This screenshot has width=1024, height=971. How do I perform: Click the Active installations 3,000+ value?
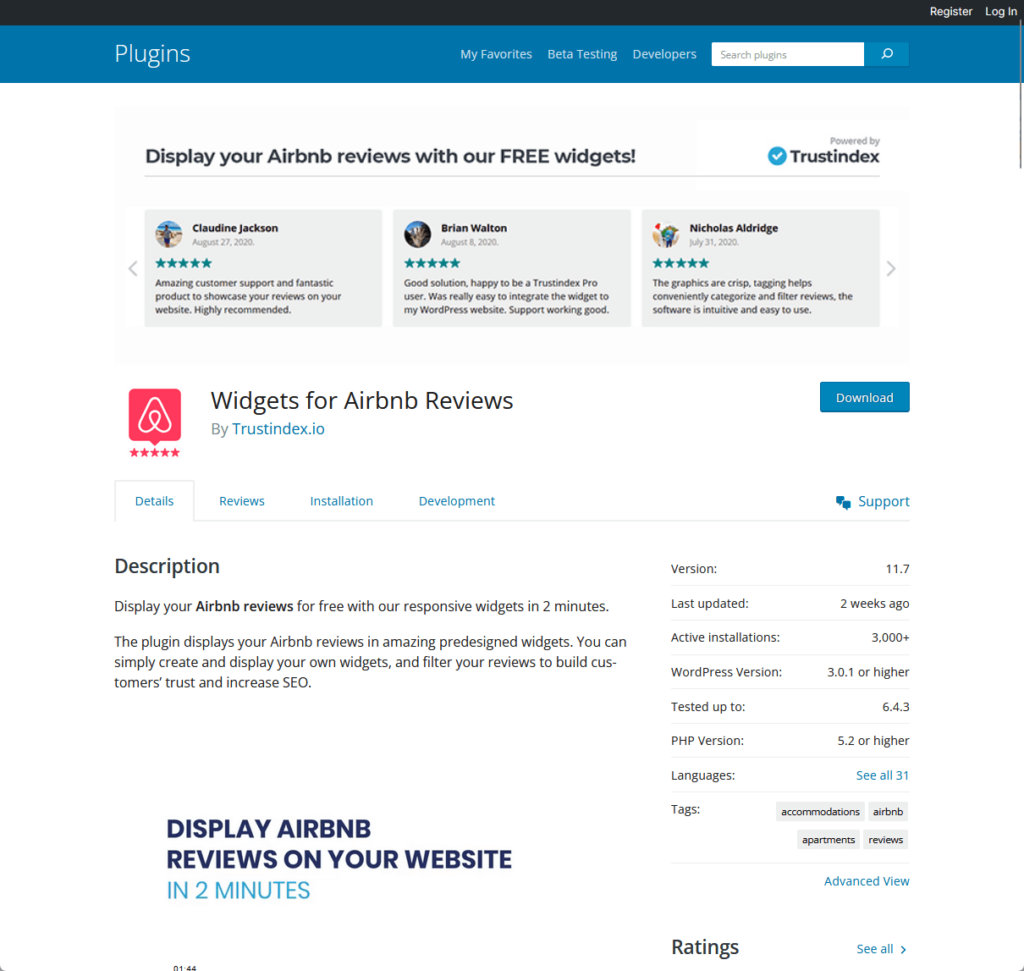[x=890, y=637]
